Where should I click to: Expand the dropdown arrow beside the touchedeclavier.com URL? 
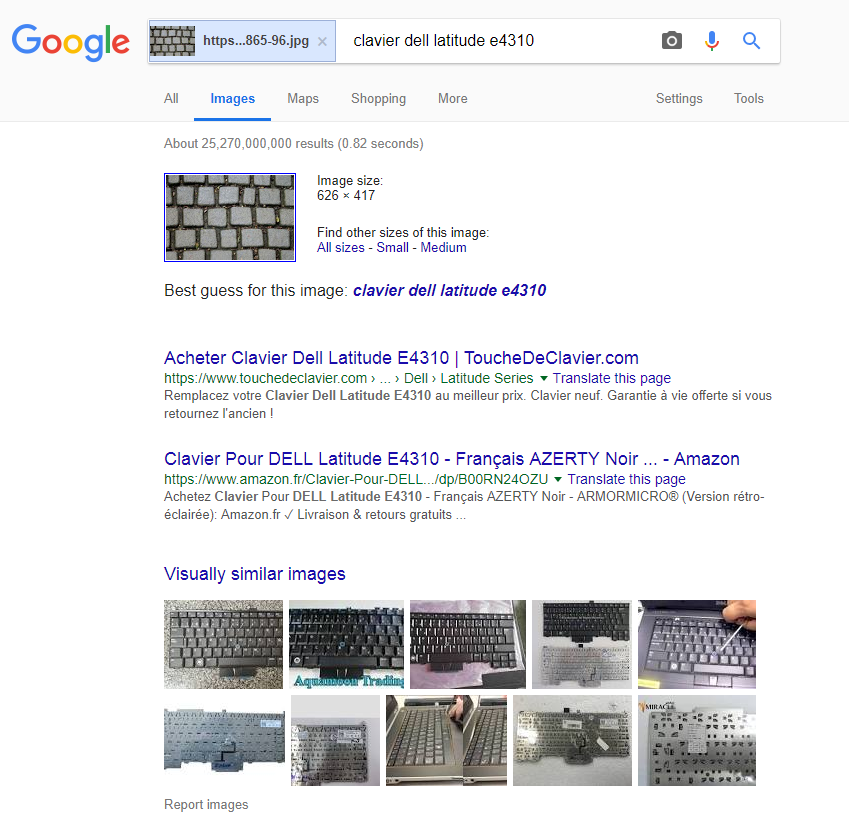click(544, 378)
